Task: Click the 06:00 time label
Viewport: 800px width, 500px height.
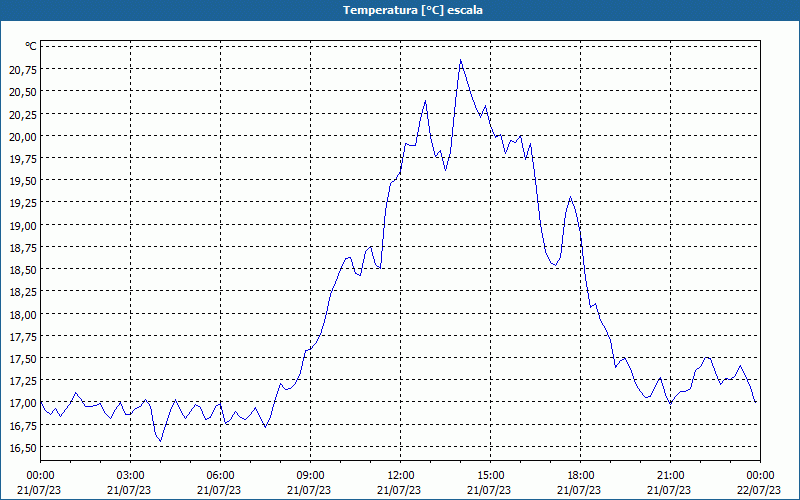Action: pos(220,476)
